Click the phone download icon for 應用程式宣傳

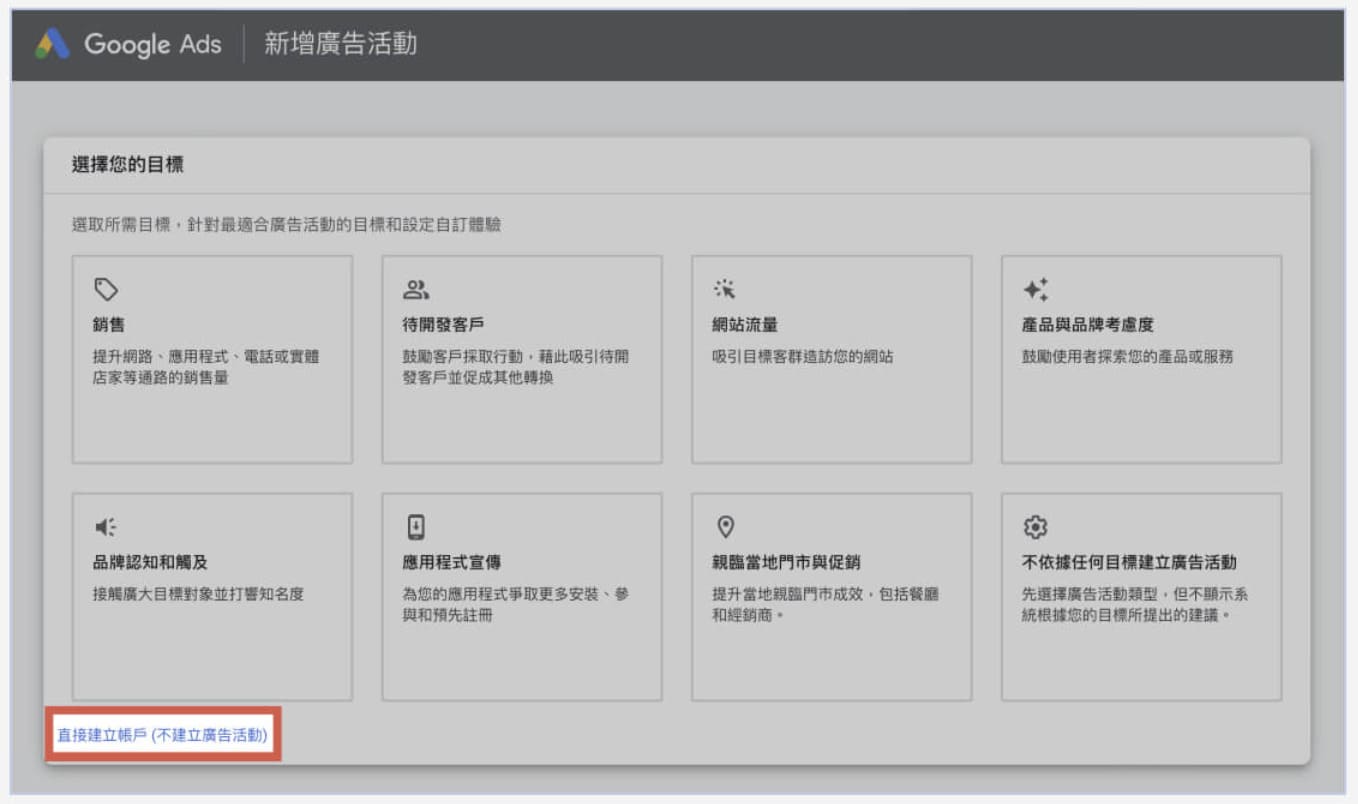pos(416,527)
